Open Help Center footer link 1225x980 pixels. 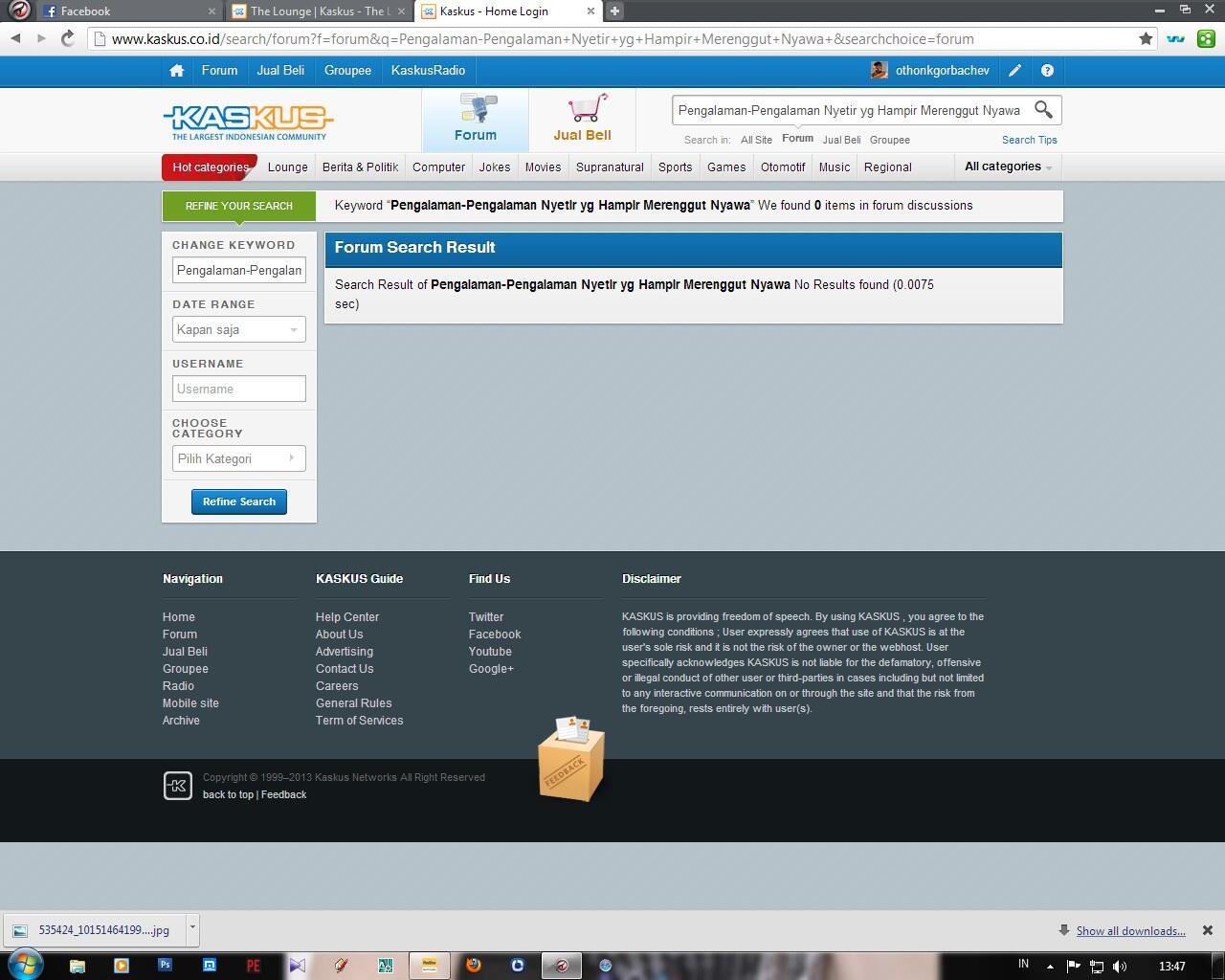347,617
